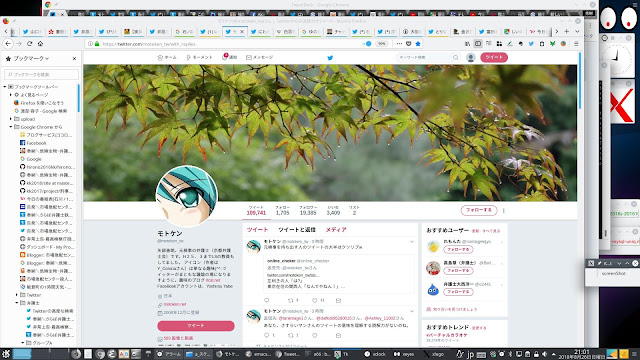
Task: Like the first tweet with the heart icon
Action: pos(315,300)
